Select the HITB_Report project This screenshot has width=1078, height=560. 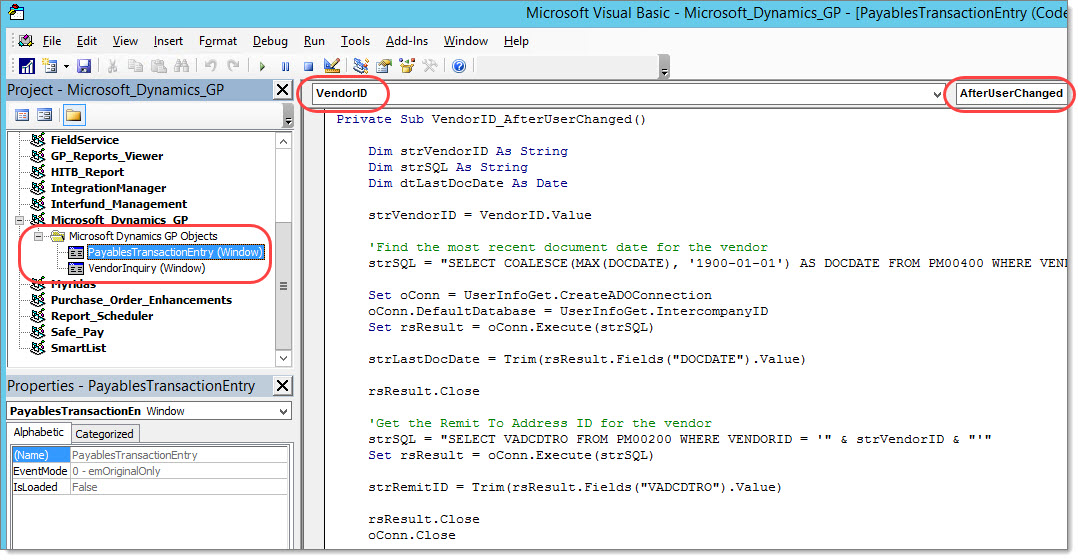[87, 172]
